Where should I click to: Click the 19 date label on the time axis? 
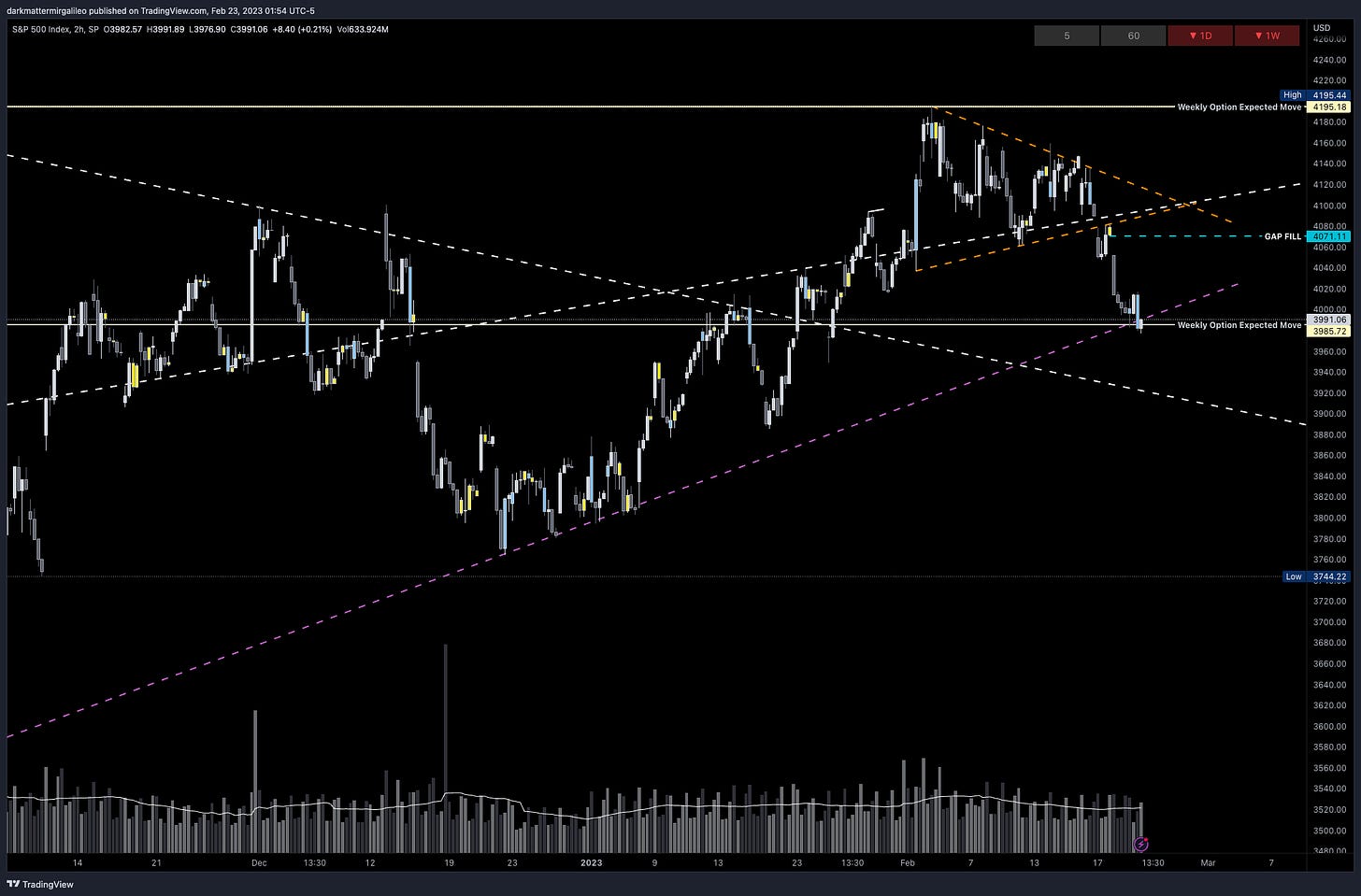(450, 863)
